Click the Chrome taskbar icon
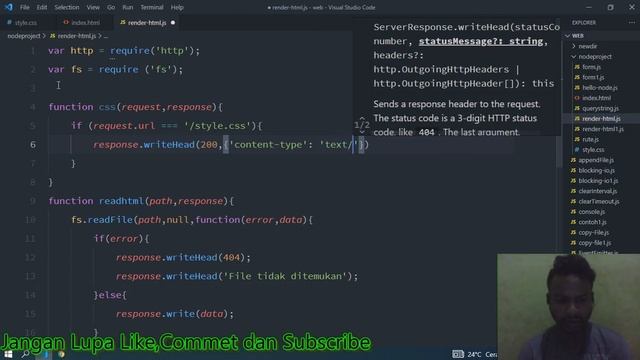640x360 pixels. click(61, 354)
